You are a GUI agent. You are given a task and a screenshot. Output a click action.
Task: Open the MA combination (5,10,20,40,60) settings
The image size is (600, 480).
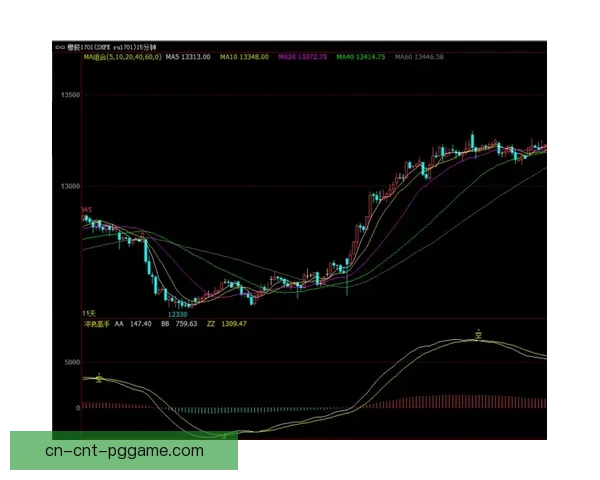click(x=121, y=57)
